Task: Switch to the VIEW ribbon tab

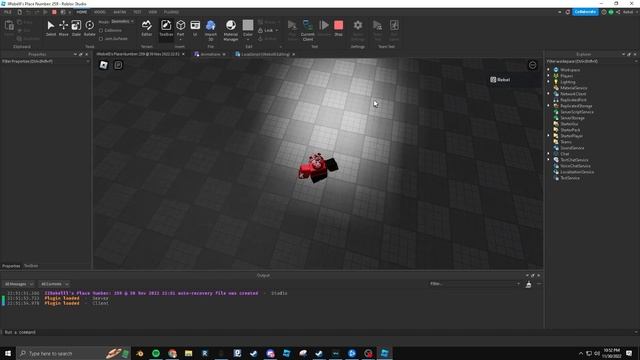Action: 153,12
